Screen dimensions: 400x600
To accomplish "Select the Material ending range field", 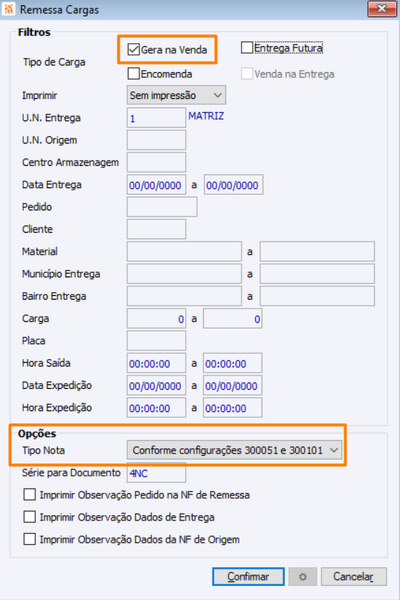I will (x=317, y=251).
